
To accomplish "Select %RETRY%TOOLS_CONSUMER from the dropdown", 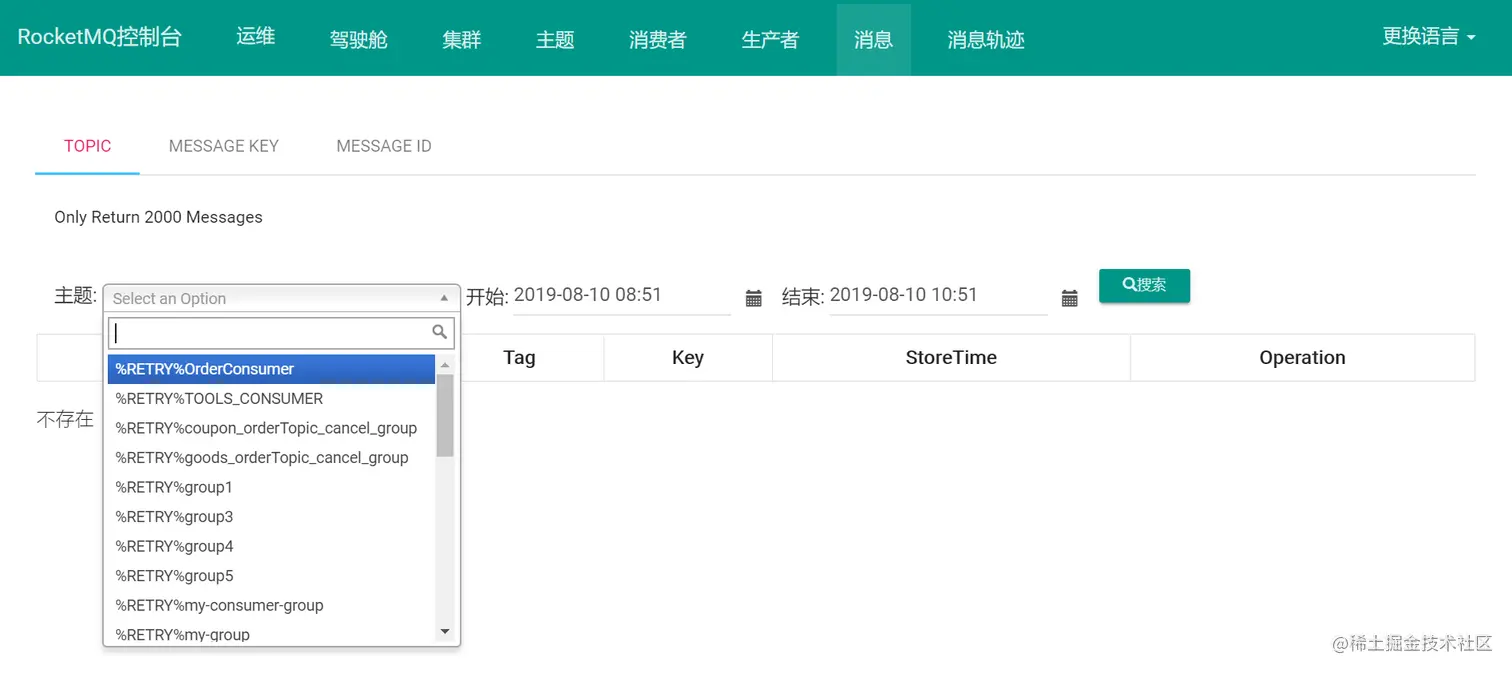I will pos(218,398).
